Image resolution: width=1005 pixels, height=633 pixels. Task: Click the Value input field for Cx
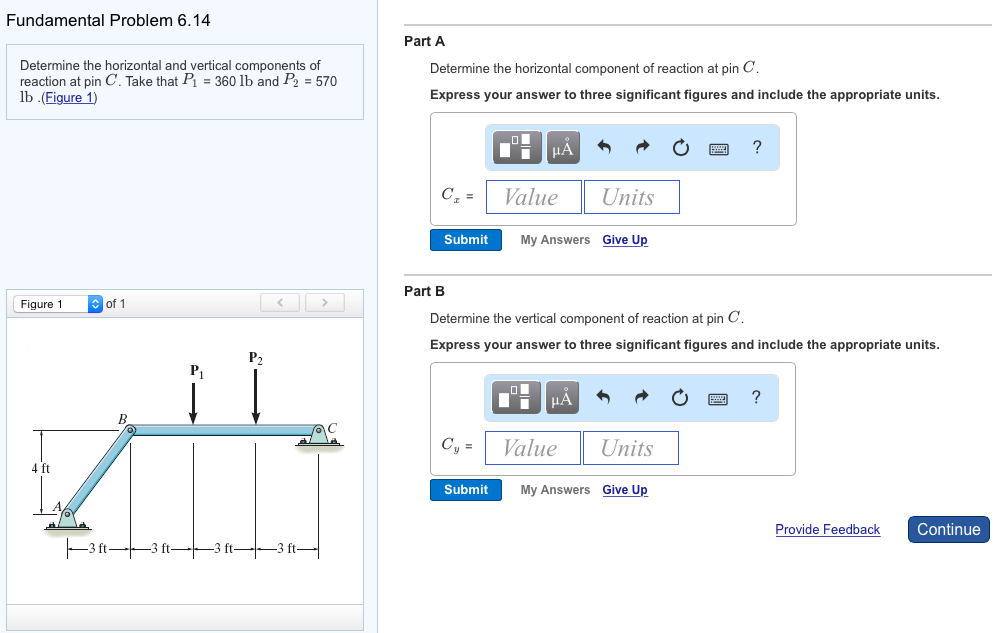tap(533, 196)
